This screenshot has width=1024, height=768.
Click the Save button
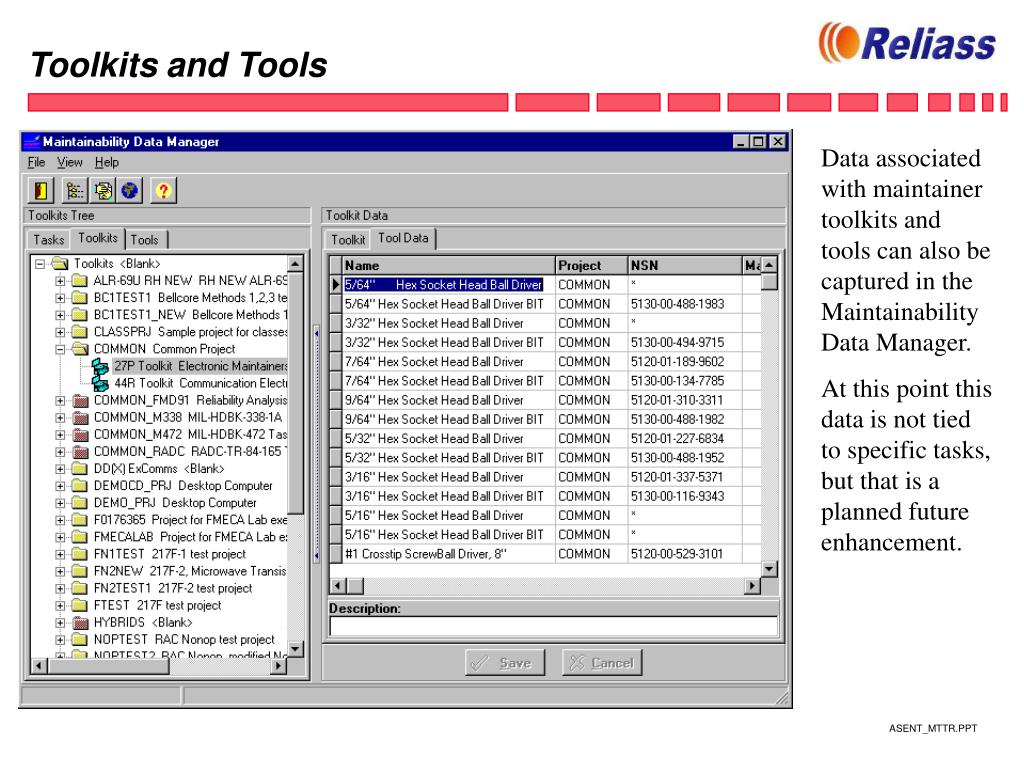tap(505, 663)
